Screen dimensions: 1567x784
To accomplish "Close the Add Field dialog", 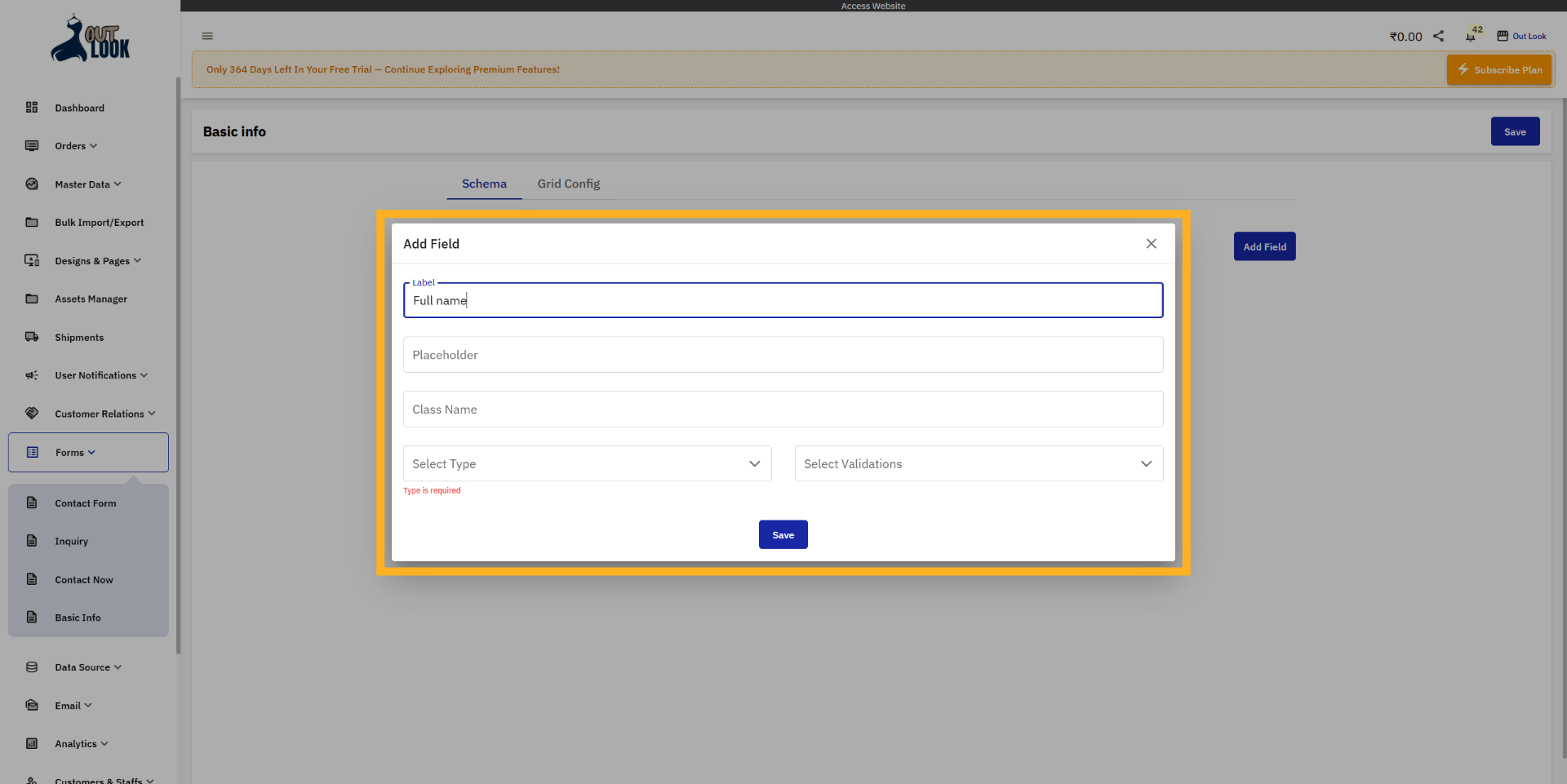I will click(x=1151, y=243).
